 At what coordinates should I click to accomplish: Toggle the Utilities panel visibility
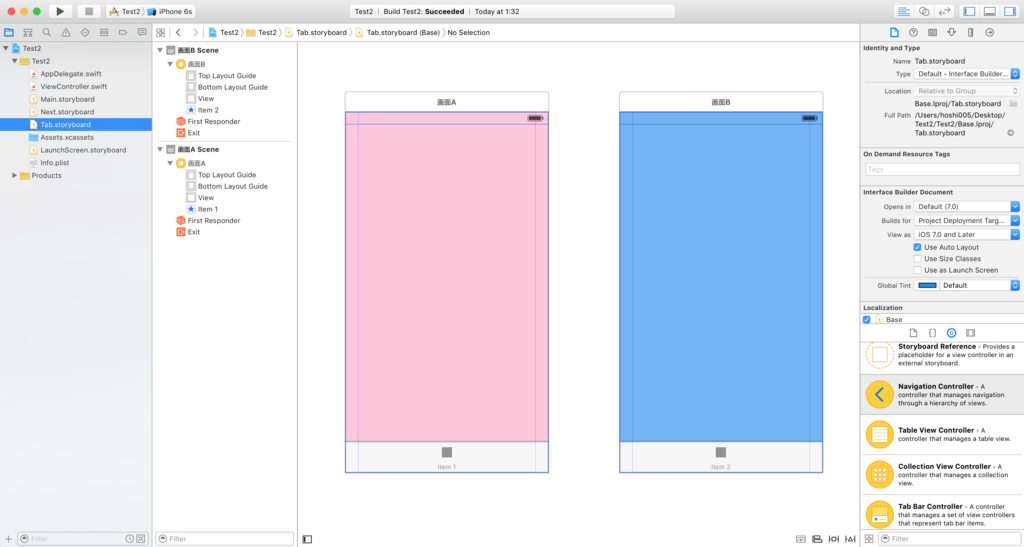(x=1010, y=11)
